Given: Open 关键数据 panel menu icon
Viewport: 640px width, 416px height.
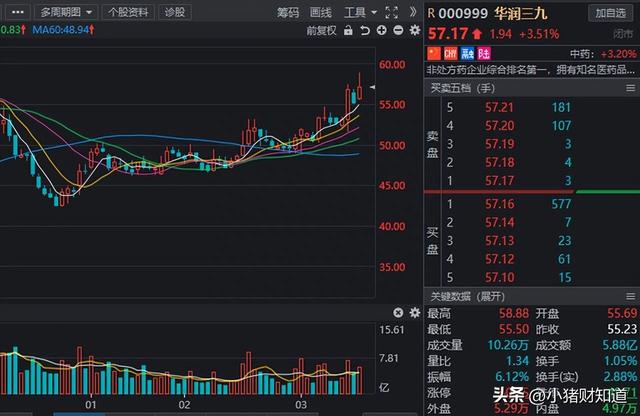Looking at the screenshot, I should pyautogui.click(x=630, y=296).
